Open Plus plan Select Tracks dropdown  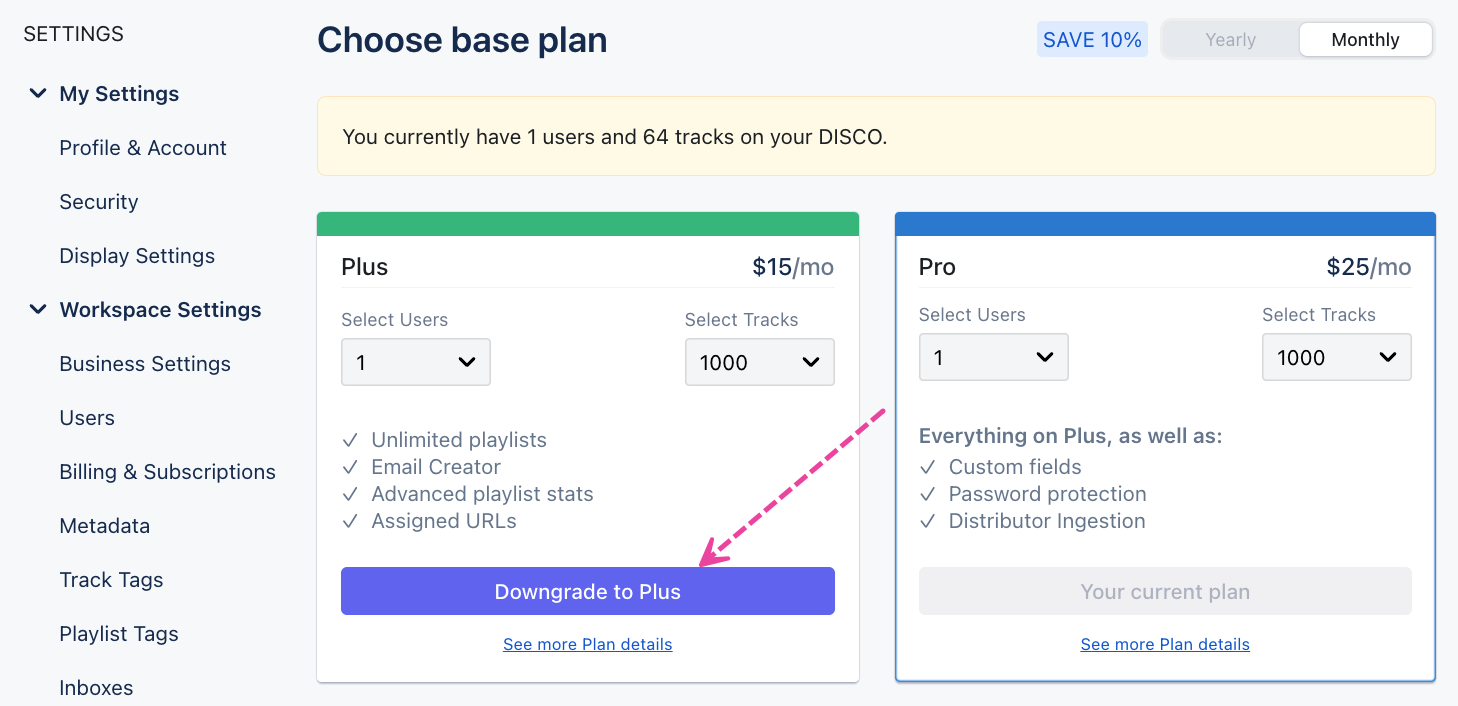(759, 362)
